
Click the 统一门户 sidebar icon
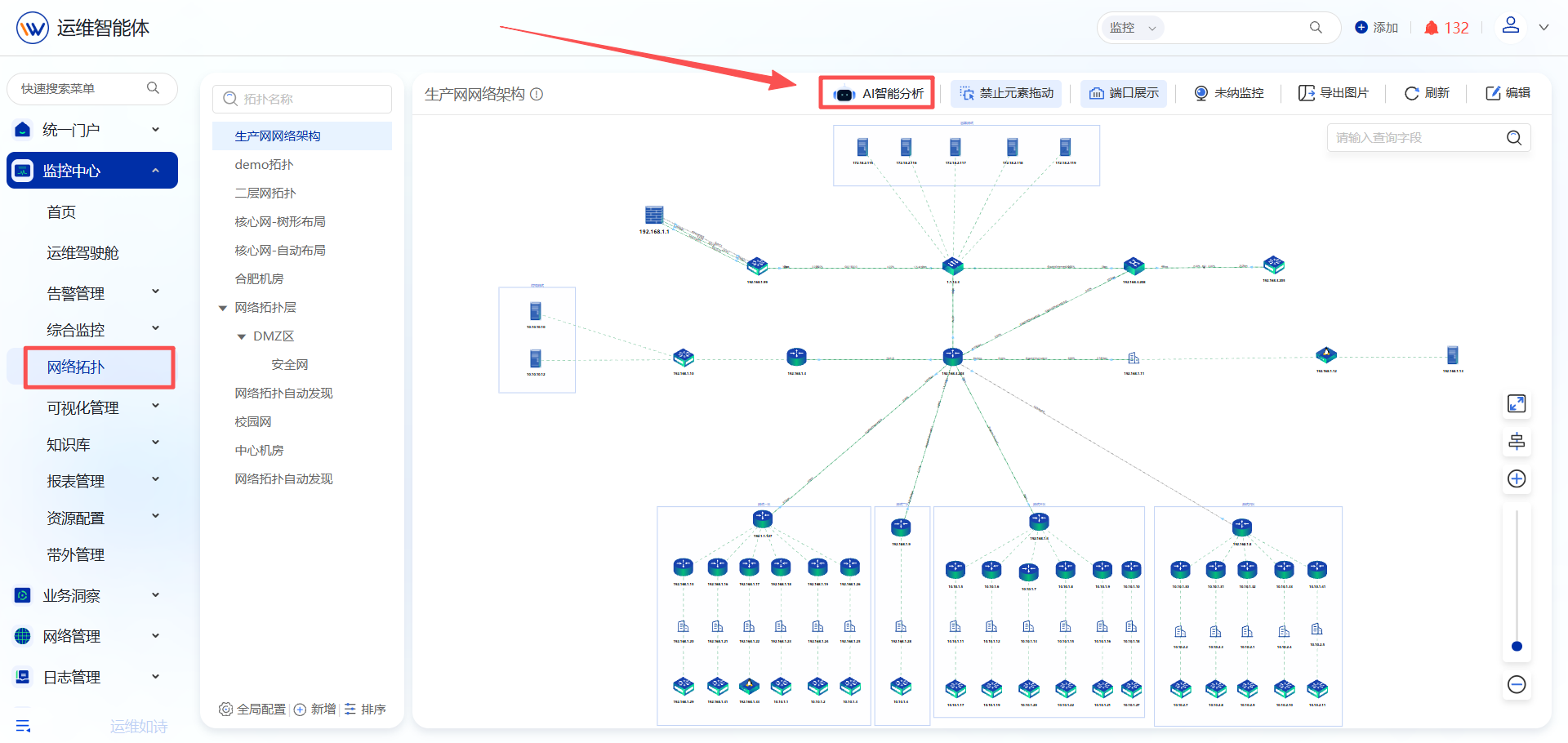23,130
